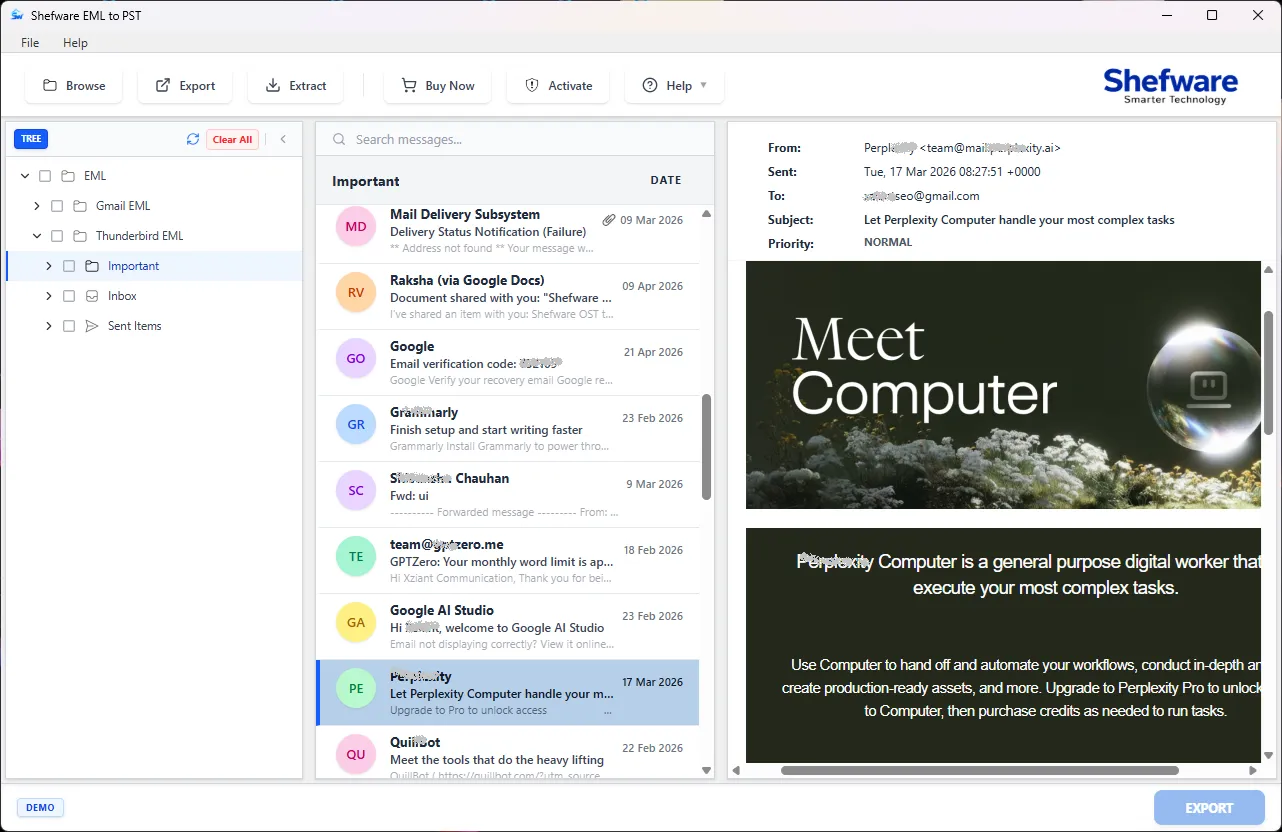The height and width of the screenshot is (832, 1282).
Task: Click the Meet Computer banner image
Action: tap(1003, 385)
